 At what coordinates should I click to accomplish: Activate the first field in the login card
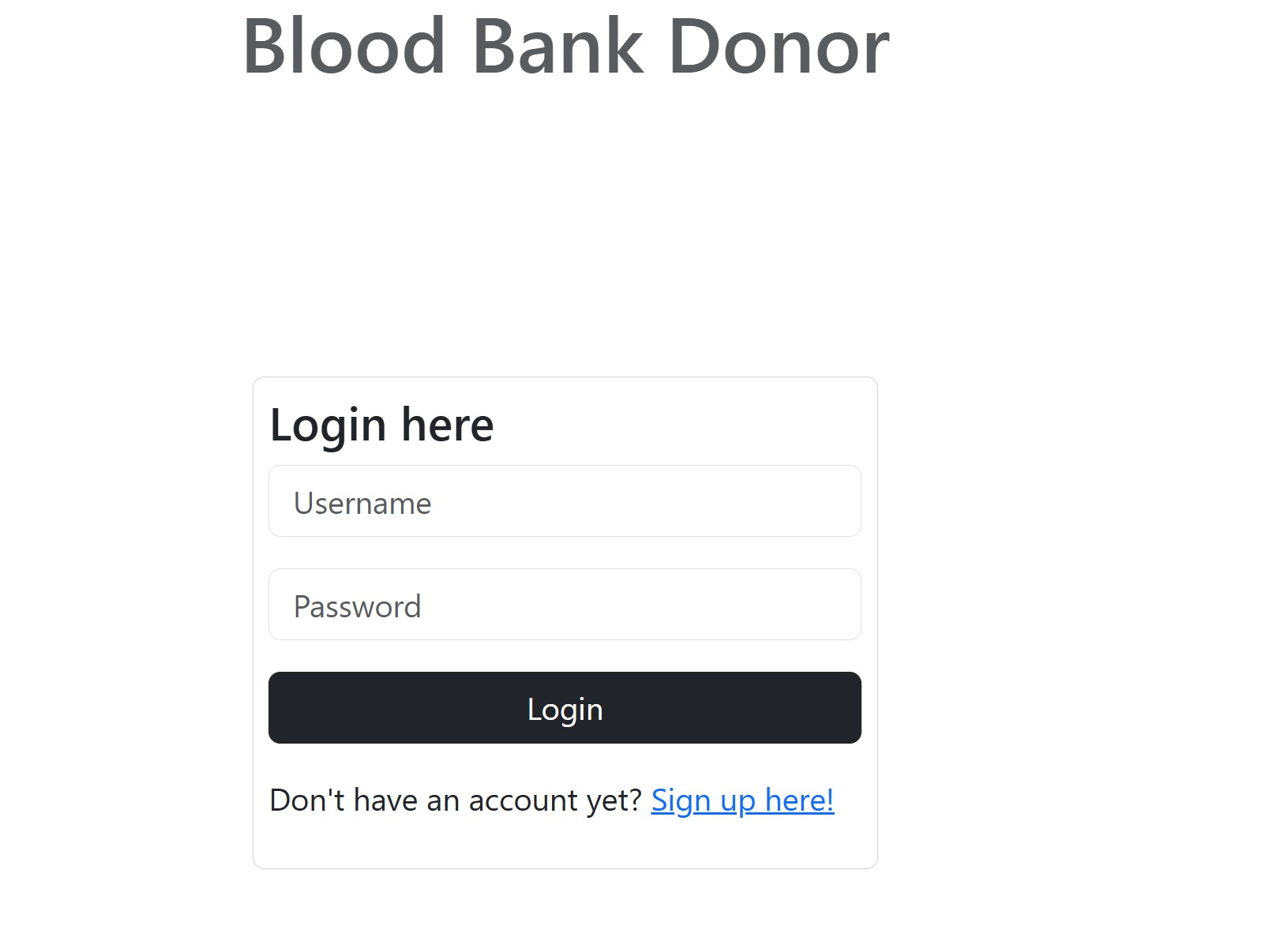[565, 501]
